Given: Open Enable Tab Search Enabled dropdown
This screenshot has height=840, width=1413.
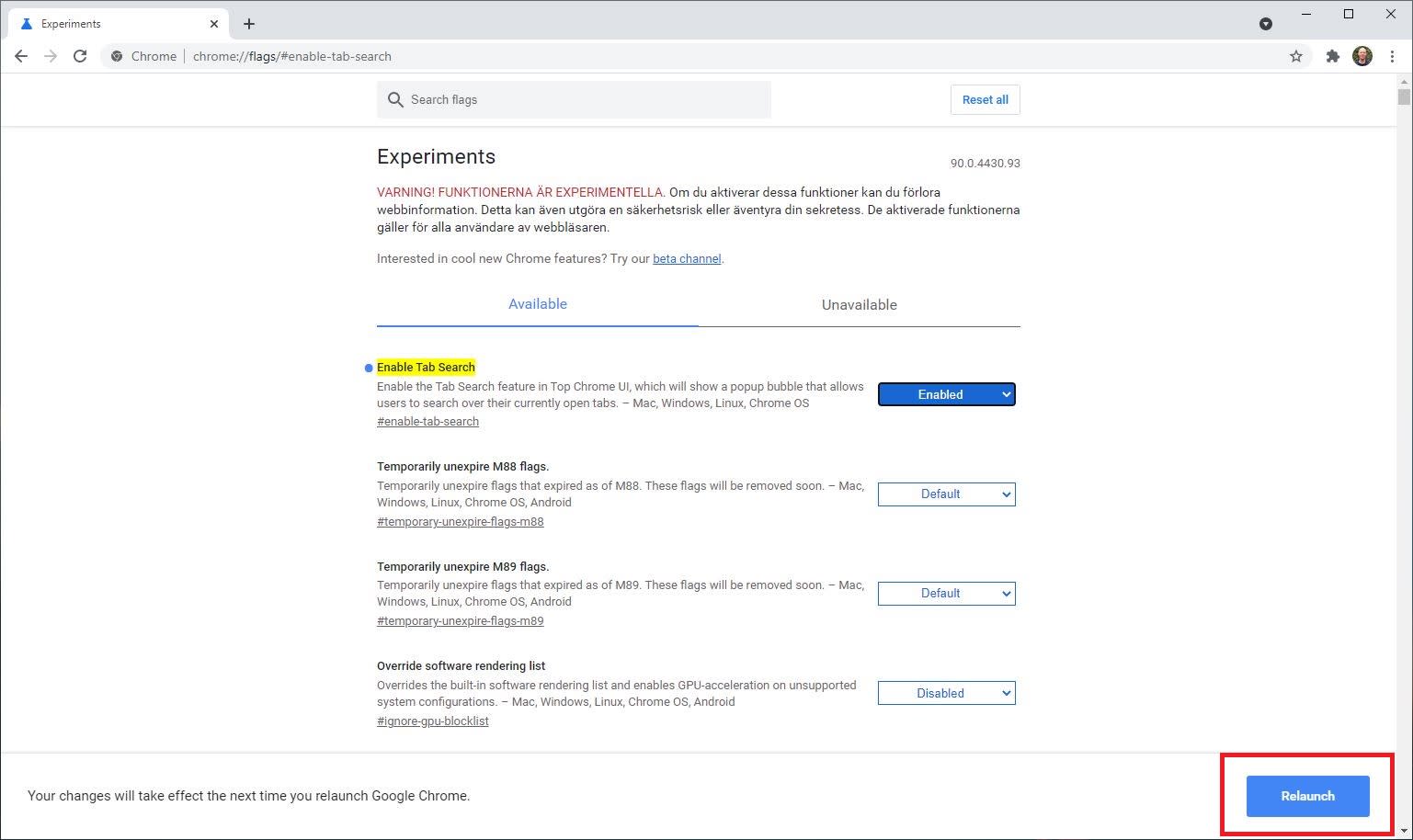Looking at the screenshot, I should click(947, 394).
